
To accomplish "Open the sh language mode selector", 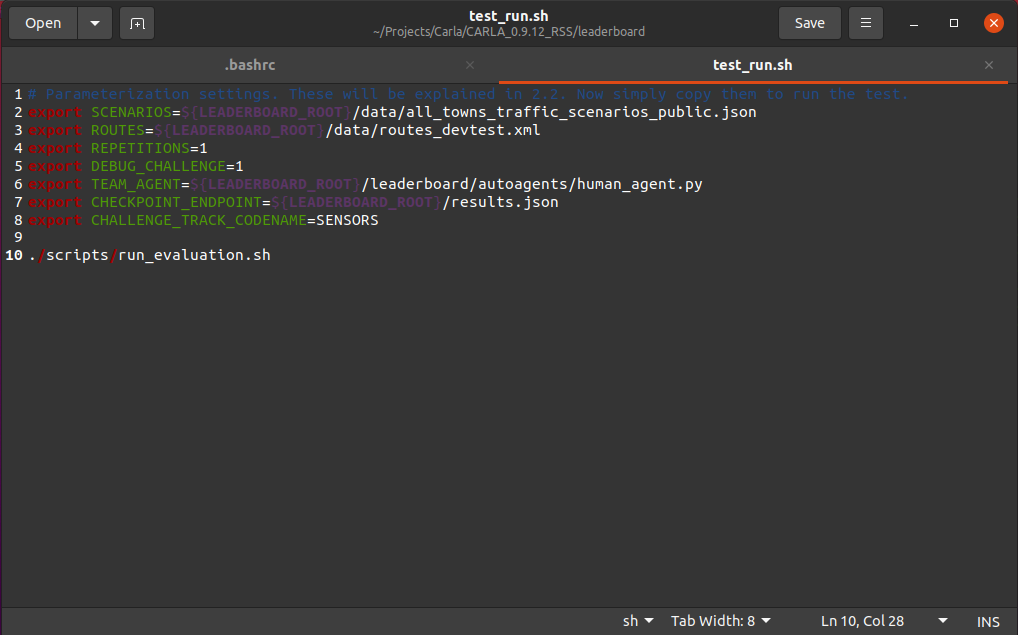I will tap(638, 620).
